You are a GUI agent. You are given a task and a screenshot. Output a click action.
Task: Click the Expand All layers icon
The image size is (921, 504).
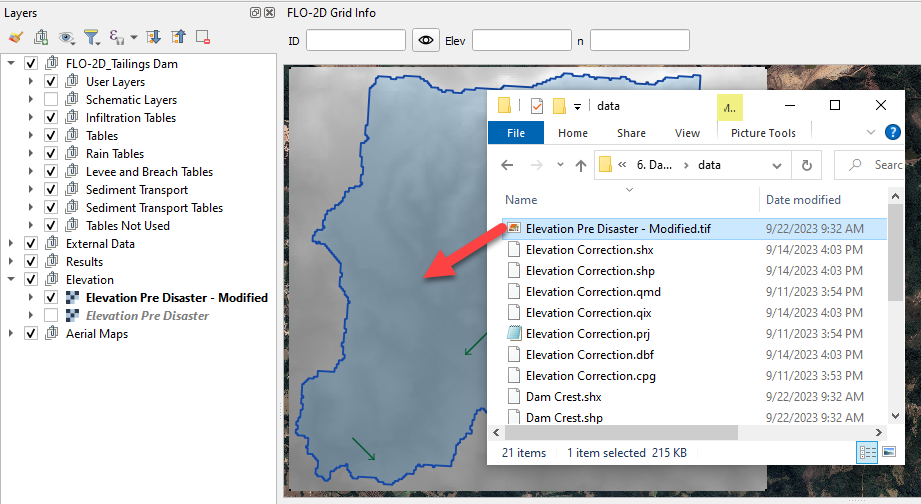[x=154, y=38]
